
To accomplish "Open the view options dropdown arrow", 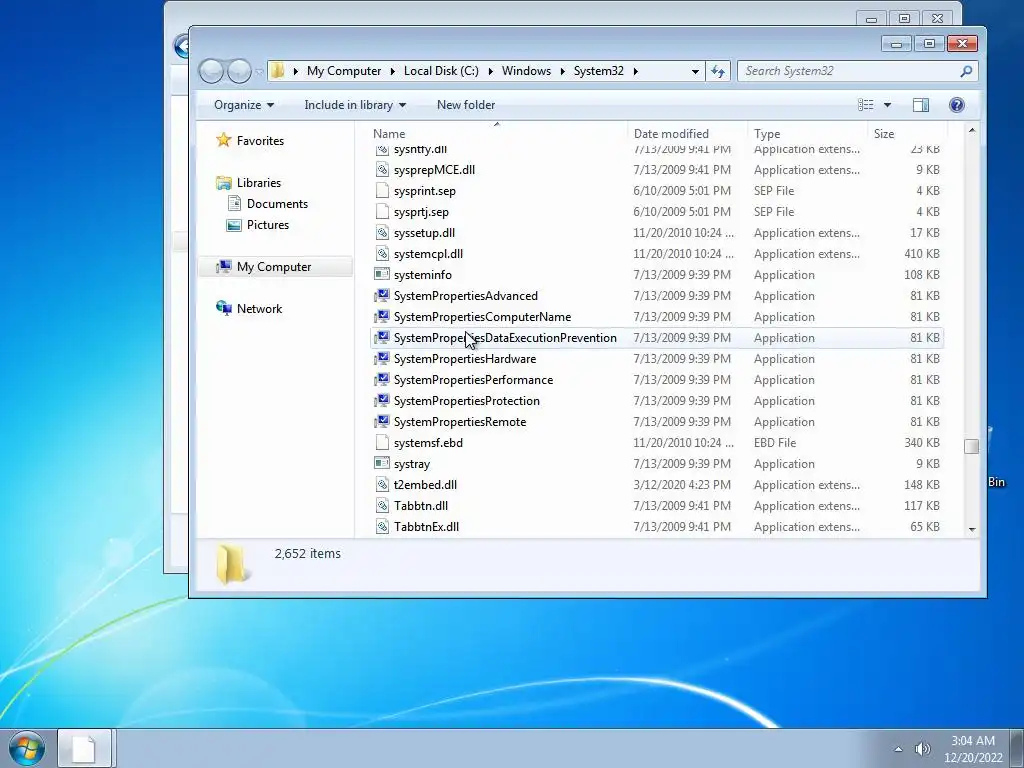I will (887, 104).
